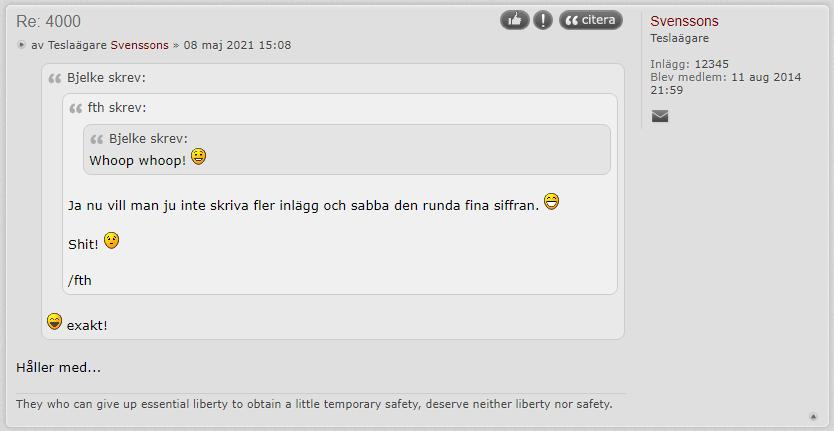Screen dimensions: 834x431
Task: Click the thumbs-up like icon
Action: pyautogui.click(x=514, y=20)
